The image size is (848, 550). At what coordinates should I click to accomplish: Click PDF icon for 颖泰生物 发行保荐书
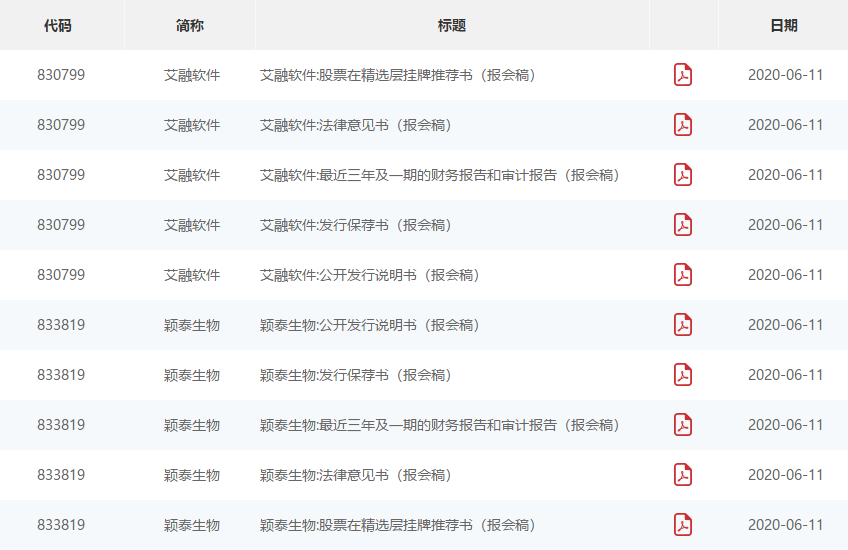(683, 375)
